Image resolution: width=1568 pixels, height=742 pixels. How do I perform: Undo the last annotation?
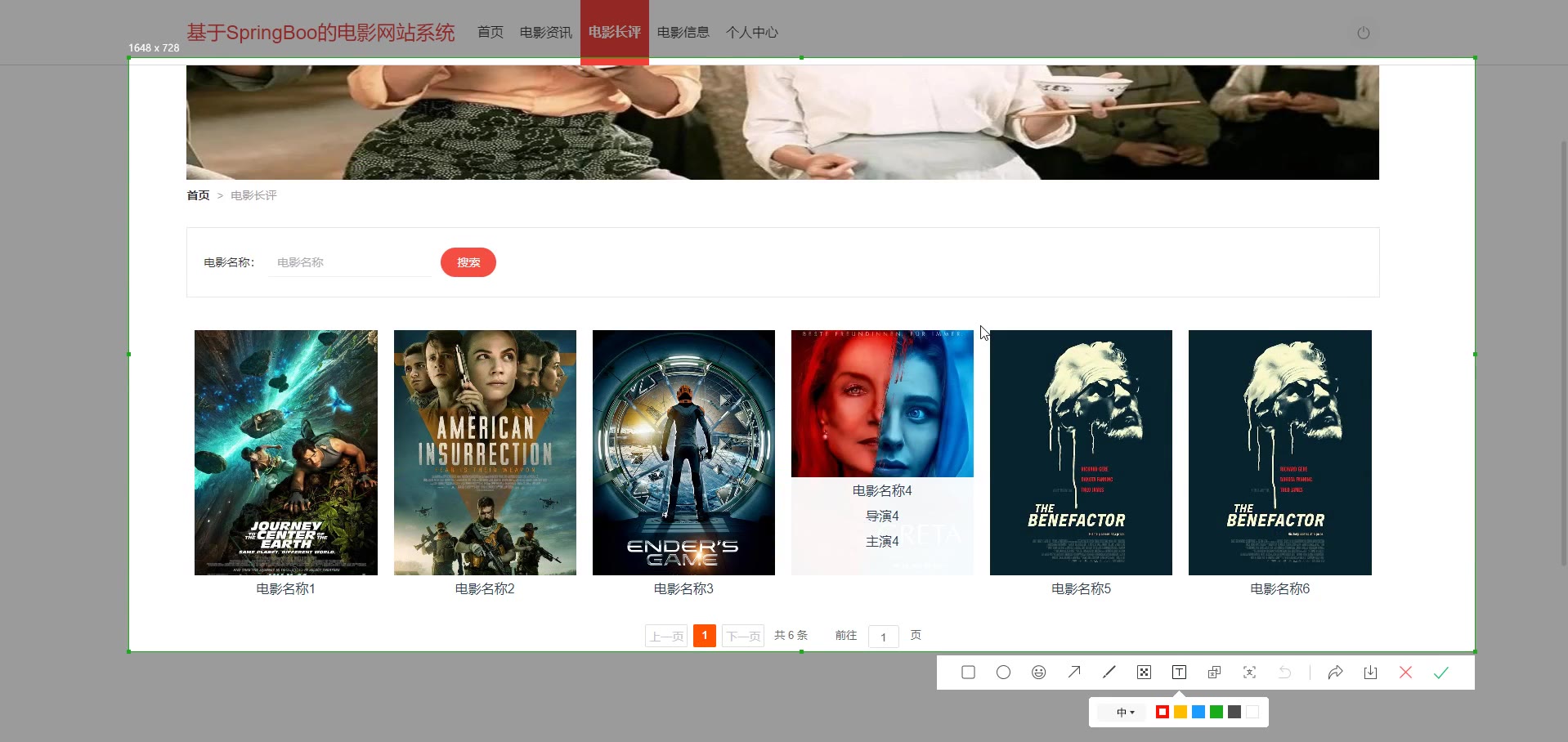tap(1284, 673)
